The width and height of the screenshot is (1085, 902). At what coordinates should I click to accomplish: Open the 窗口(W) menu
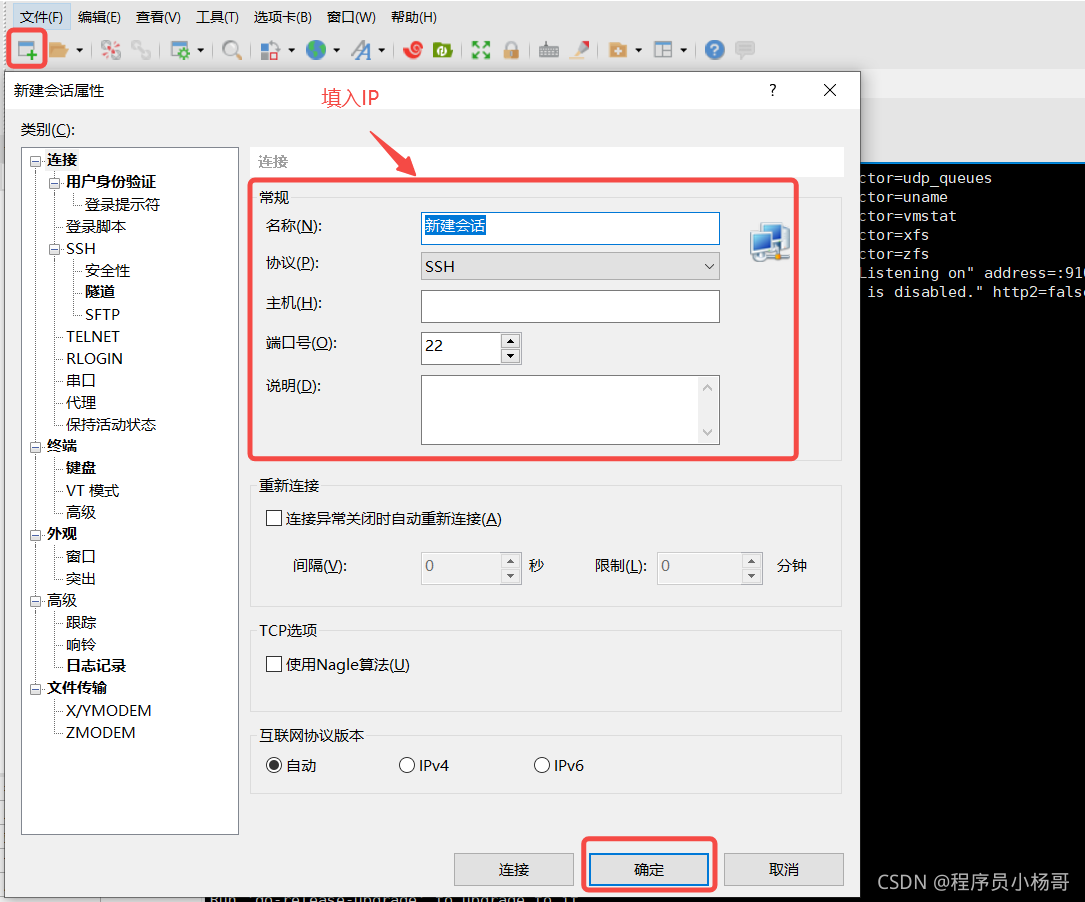pyautogui.click(x=352, y=17)
